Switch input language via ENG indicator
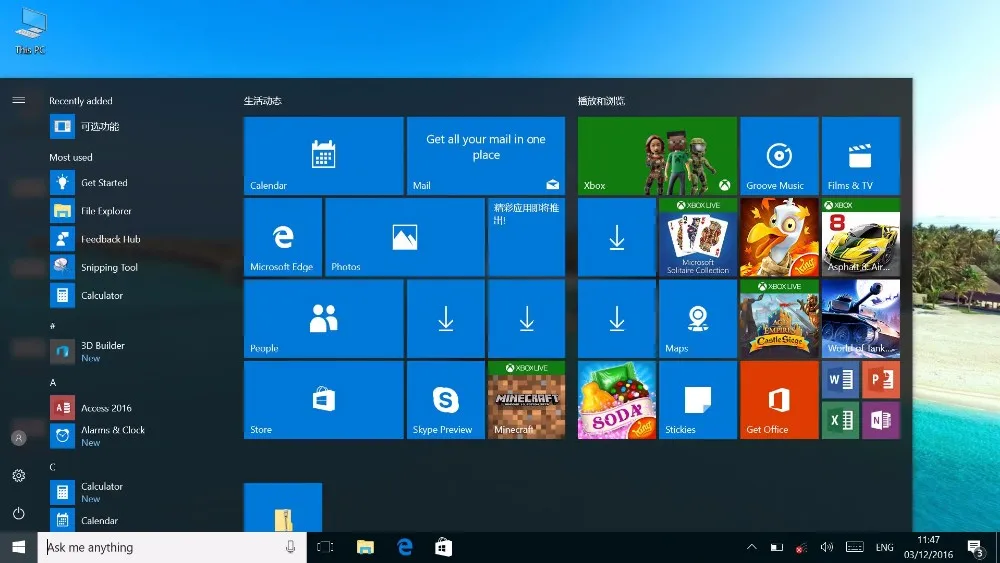The width and height of the screenshot is (1000, 563). [x=885, y=547]
